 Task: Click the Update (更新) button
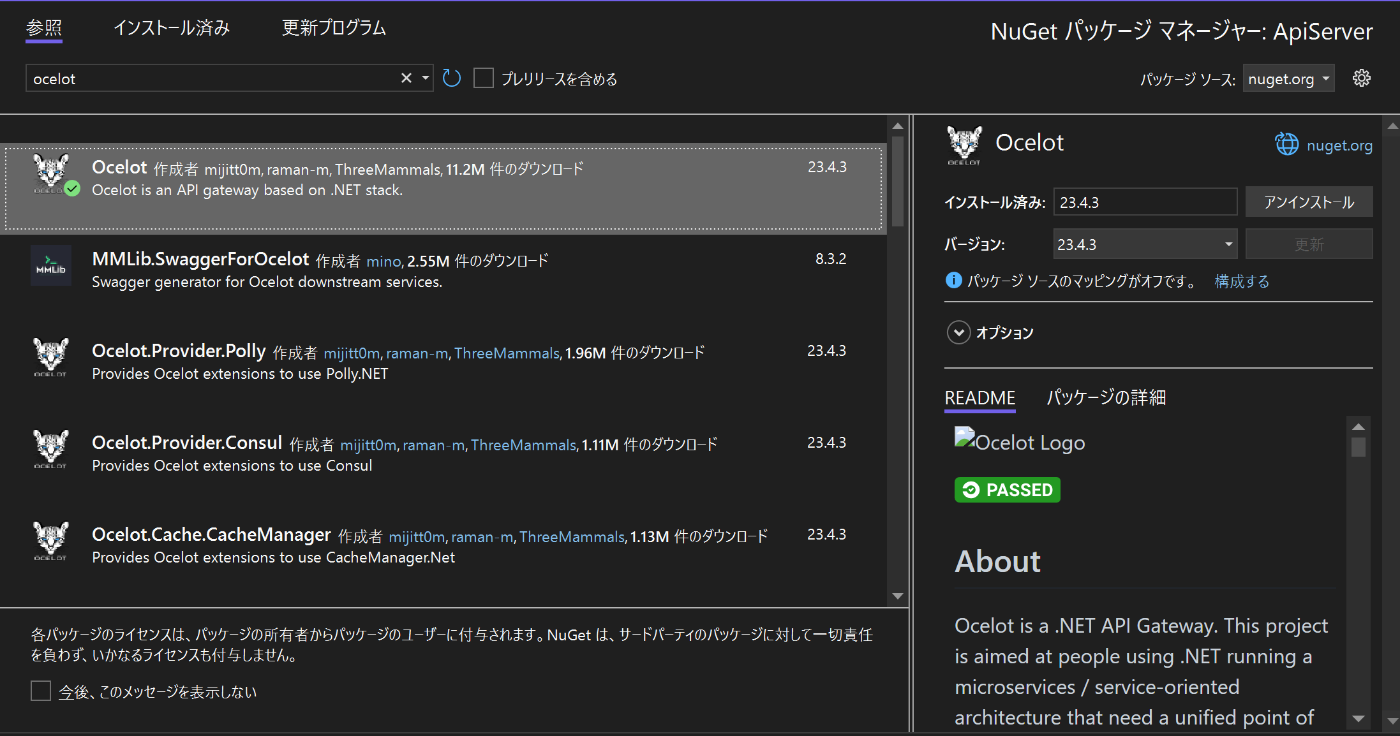click(x=1309, y=244)
